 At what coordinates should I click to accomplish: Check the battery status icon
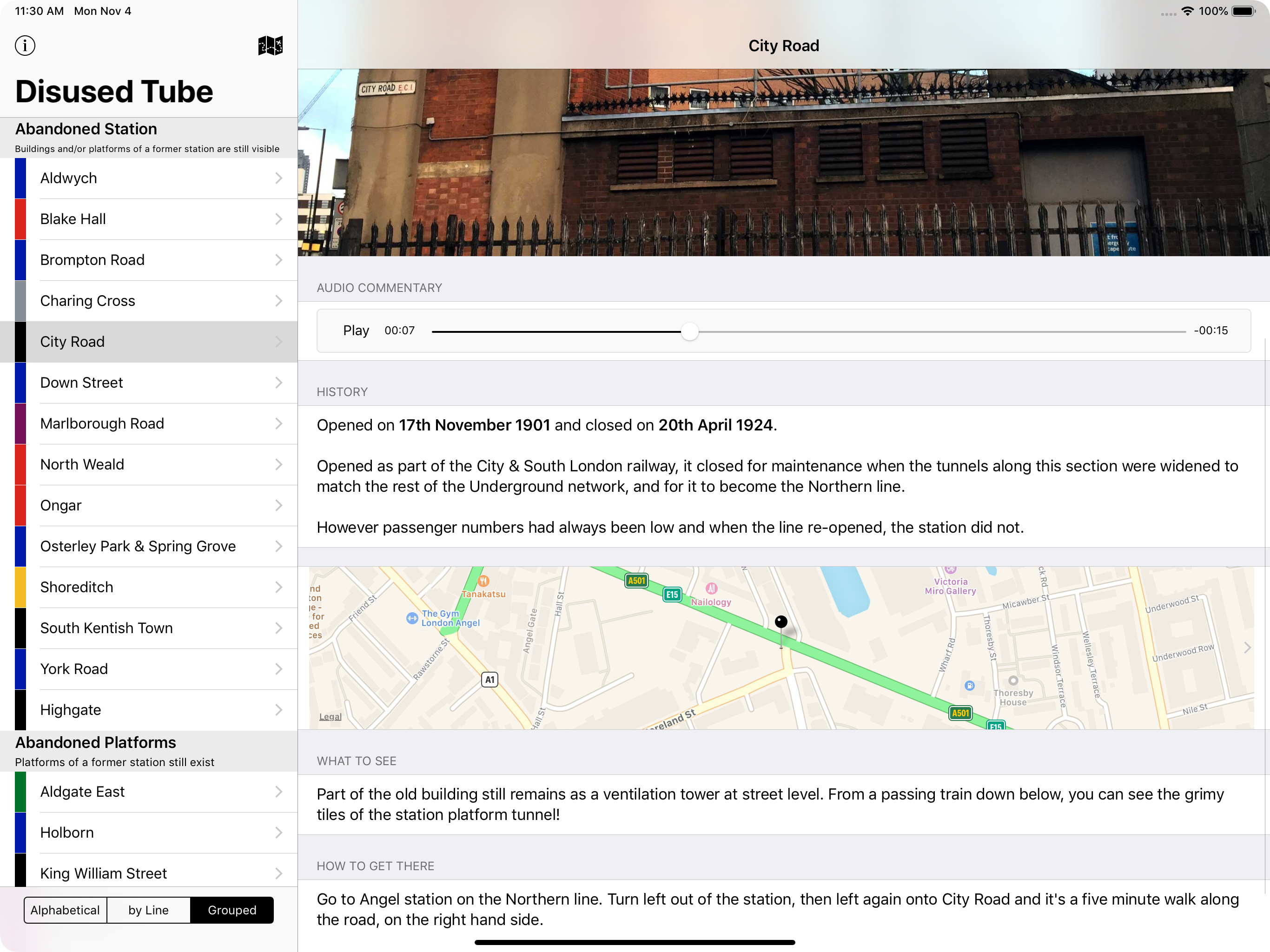pyautogui.click(x=1244, y=12)
